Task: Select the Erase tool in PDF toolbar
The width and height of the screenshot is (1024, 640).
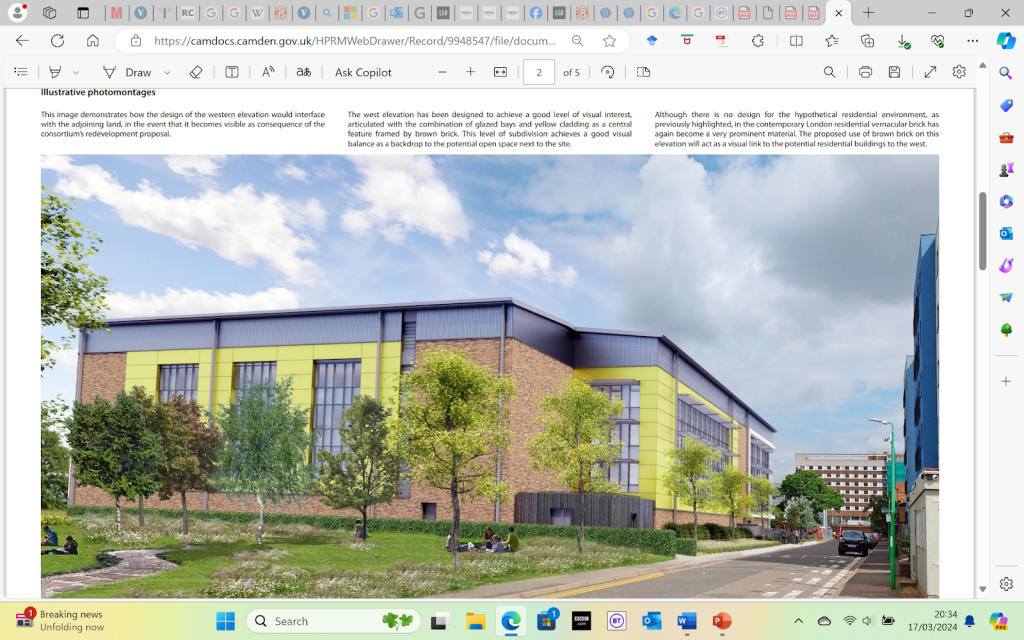Action: (x=196, y=72)
